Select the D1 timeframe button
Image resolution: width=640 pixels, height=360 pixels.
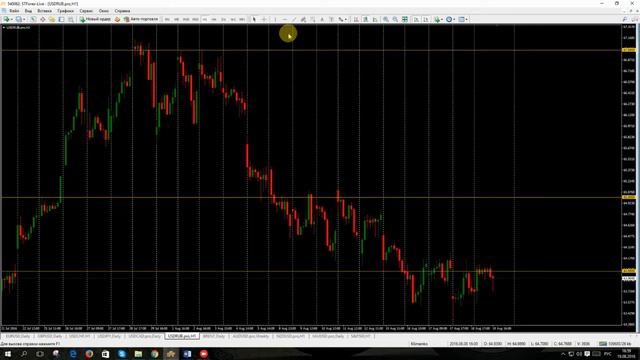tap(224, 19)
